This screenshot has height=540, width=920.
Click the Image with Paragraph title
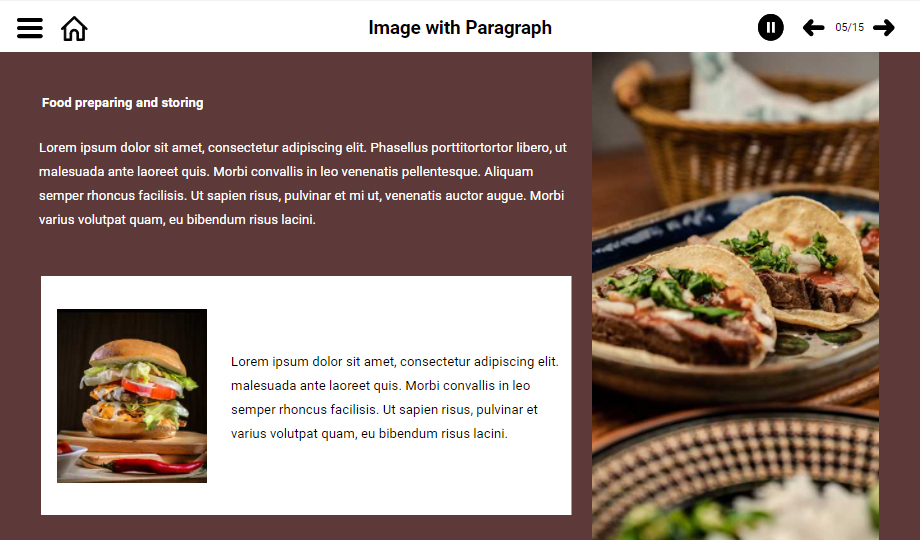[x=460, y=28]
